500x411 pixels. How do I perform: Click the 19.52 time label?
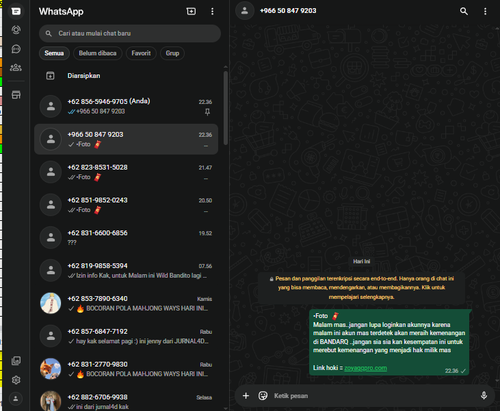pos(205,233)
